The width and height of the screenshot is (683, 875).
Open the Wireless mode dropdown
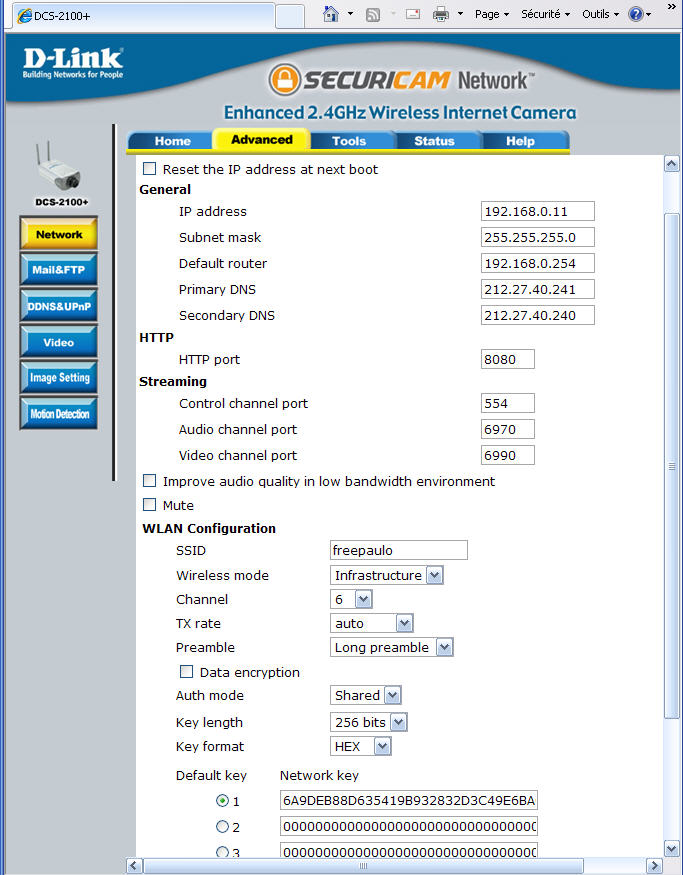pos(387,575)
